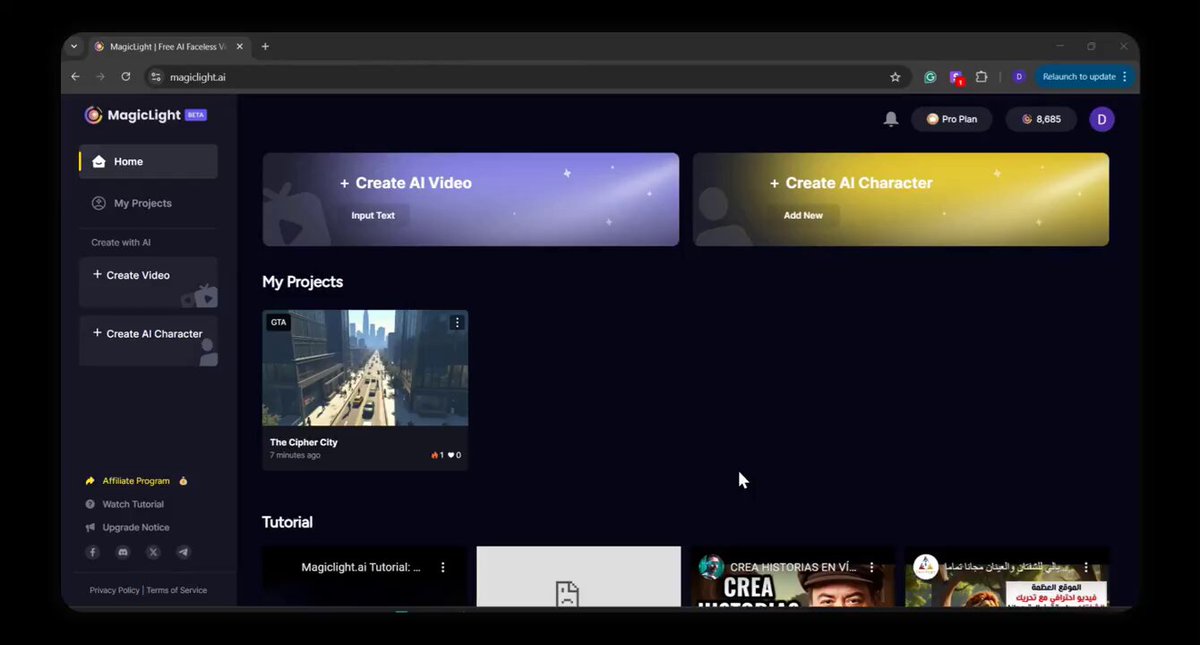Click the Home house icon in sidebar
This screenshot has width=1200, height=645.
(98, 161)
